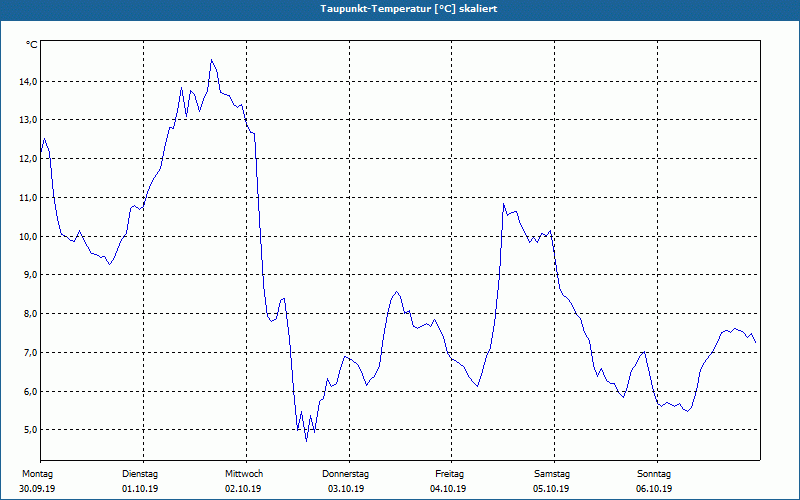
Task: Select the 10,0 y-axis label
Action: tap(28, 236)
